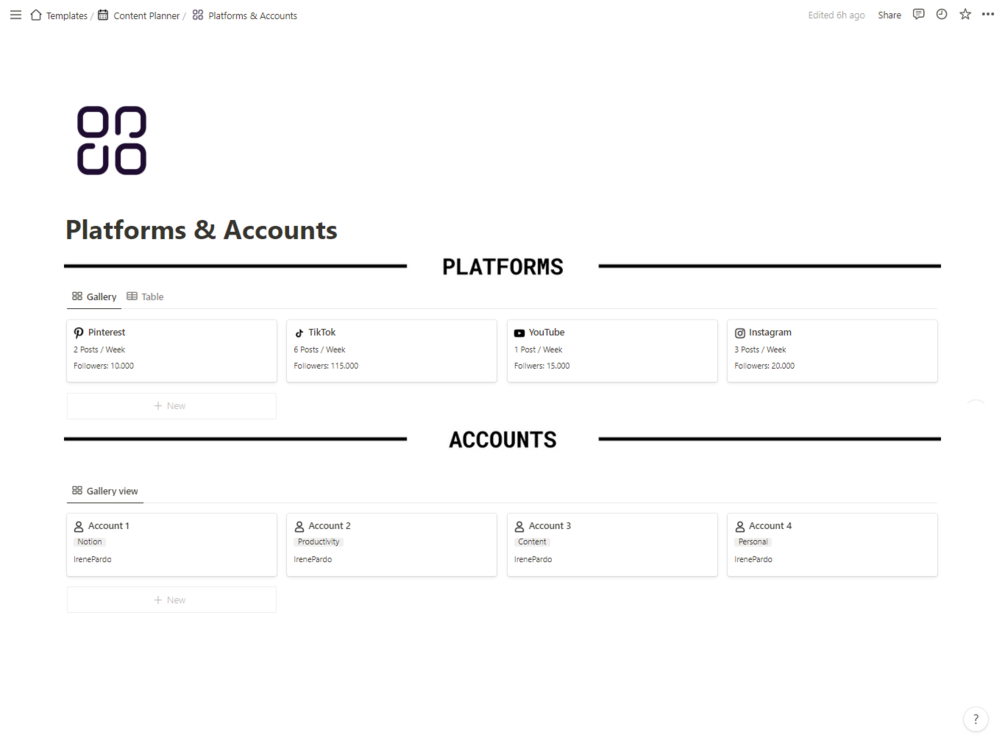Go to Content Planner breadcrumb

(x=146, y=15)
